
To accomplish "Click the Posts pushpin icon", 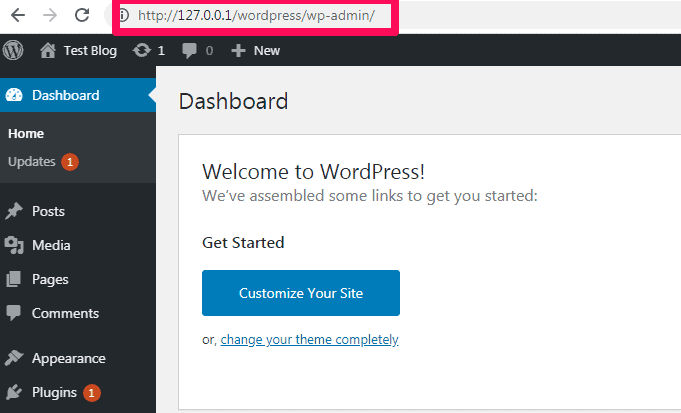I will coord(14,211).
